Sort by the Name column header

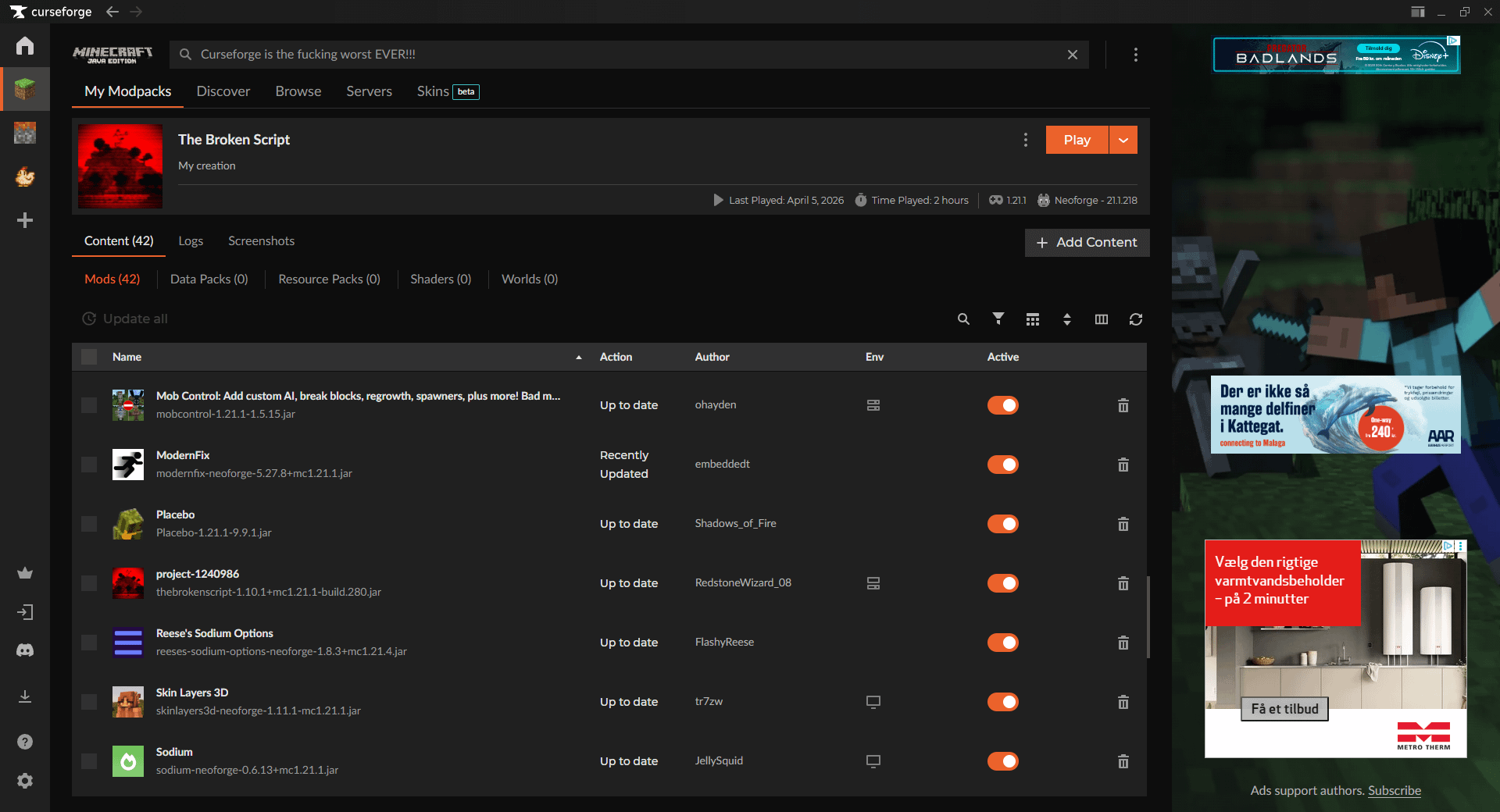click(x=127, y=357)
